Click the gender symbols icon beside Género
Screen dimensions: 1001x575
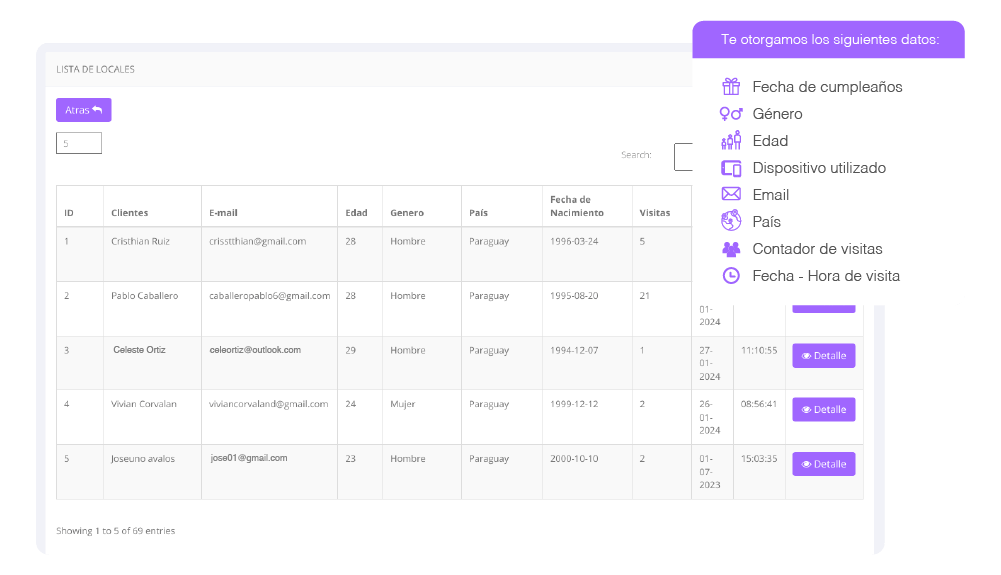click(731, 114)
